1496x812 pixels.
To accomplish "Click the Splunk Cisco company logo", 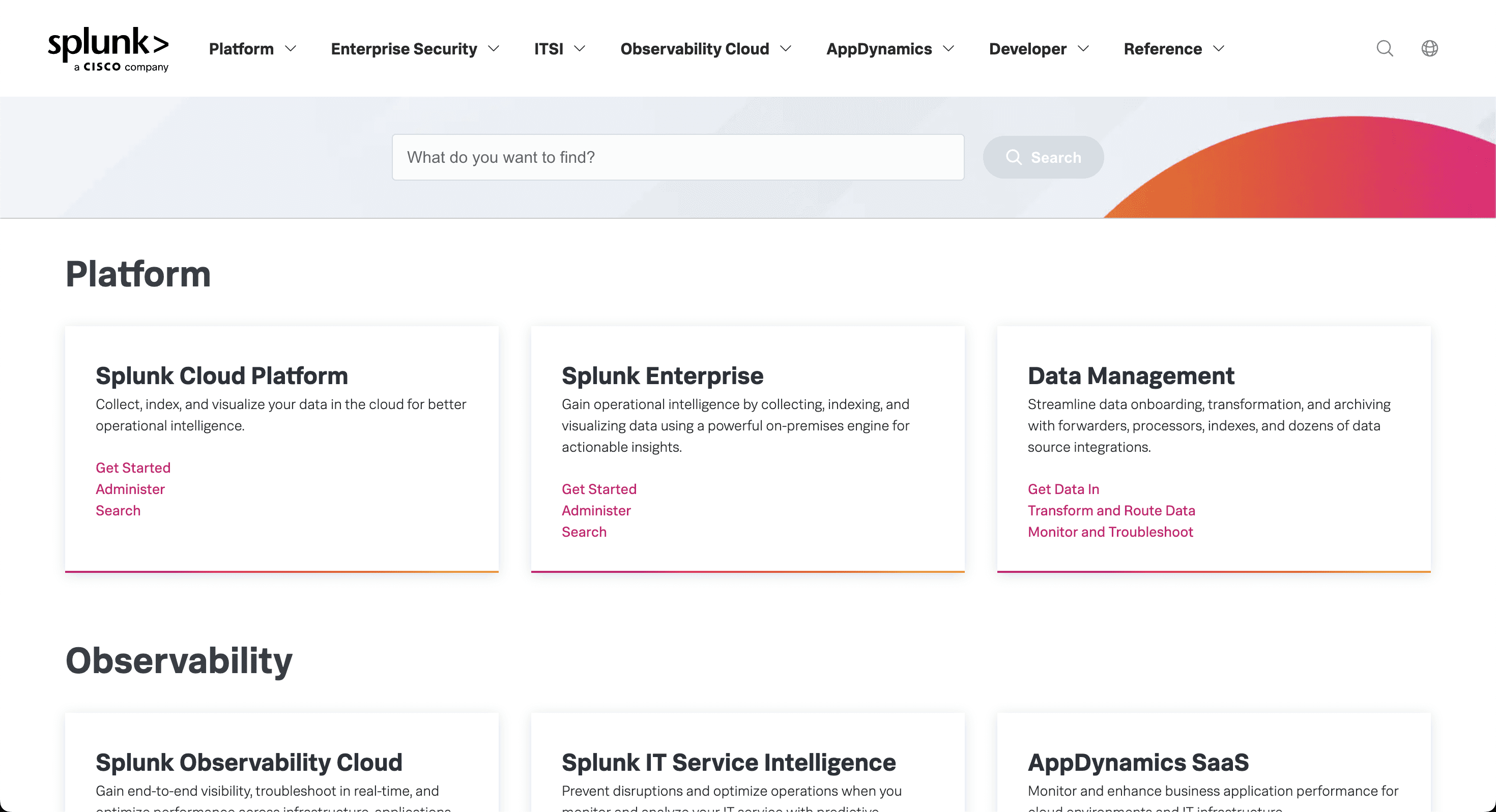I will (108, 49).
